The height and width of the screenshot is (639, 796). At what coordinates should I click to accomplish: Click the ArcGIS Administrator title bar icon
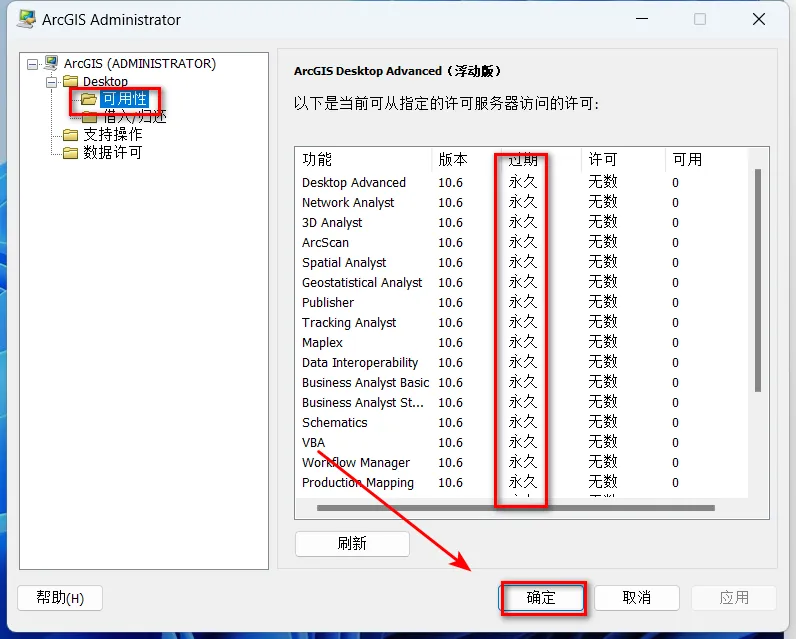click(26, 19)
